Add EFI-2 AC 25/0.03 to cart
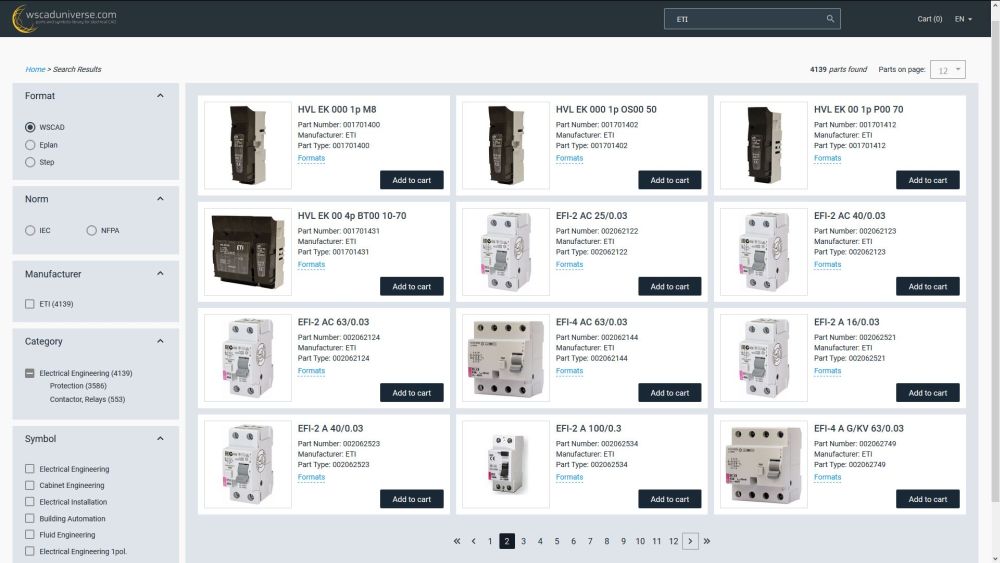Screen dimensions: 1000x563 (669, 286)
